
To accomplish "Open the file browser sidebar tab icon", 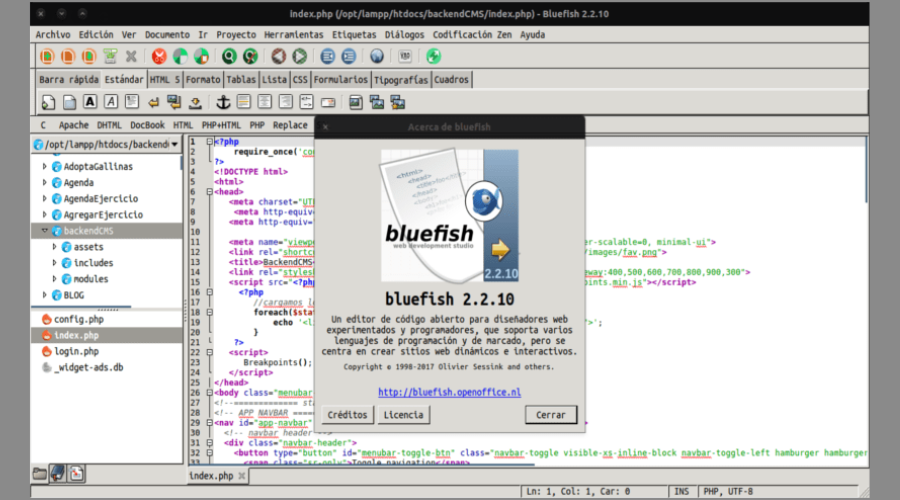I will point(40,474).
